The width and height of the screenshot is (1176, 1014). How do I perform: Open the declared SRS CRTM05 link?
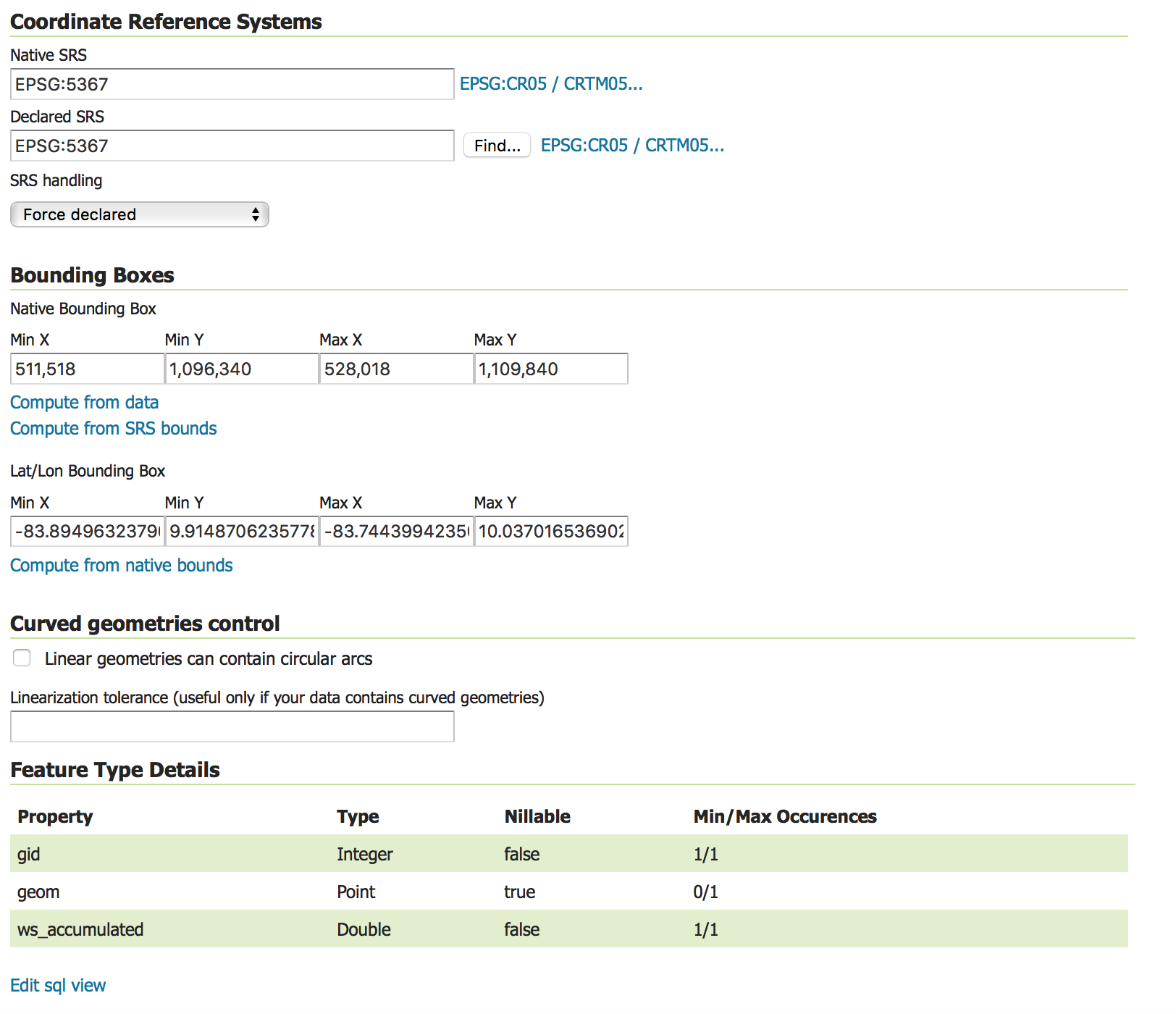click(631, 146)
